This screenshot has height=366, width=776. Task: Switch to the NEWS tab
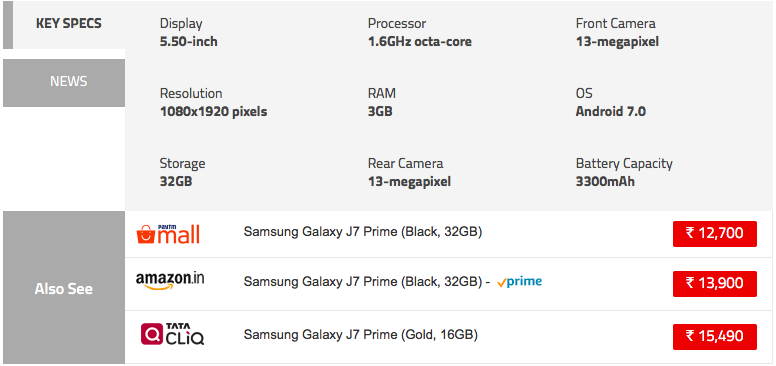64,83
